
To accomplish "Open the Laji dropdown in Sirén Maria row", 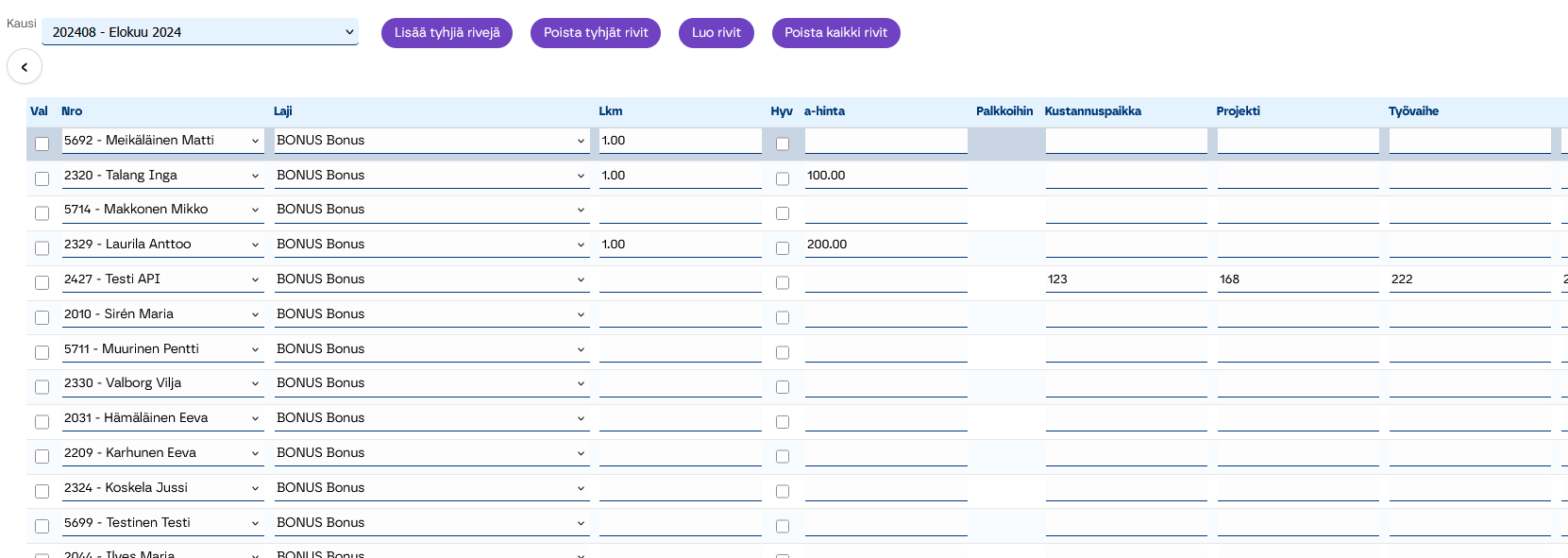I will [x=431, y=314].
